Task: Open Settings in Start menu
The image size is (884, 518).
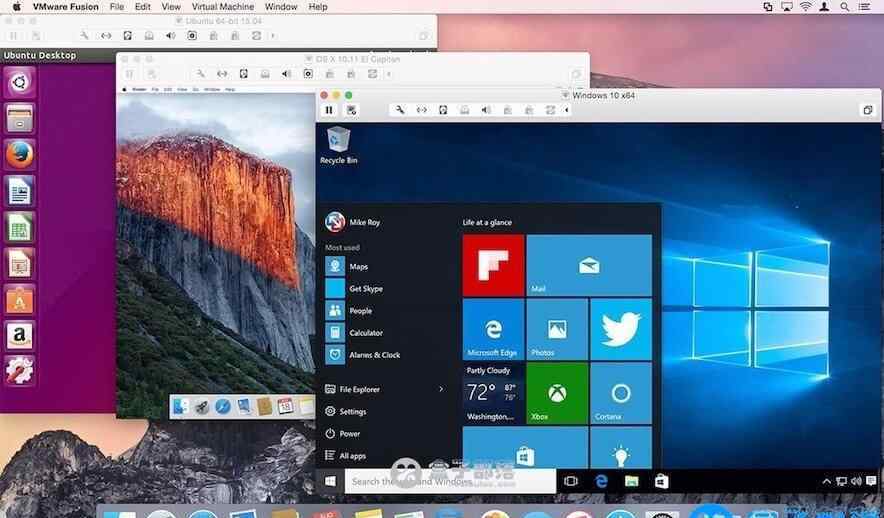Action: click(x=346, y=411)
